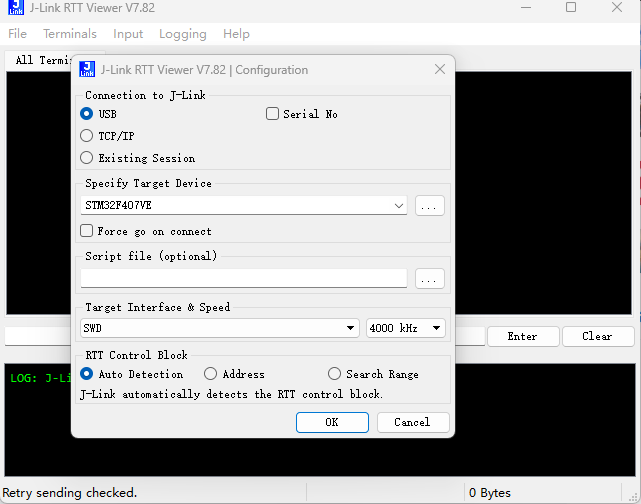Switch to the All Terminals tab

42,60
